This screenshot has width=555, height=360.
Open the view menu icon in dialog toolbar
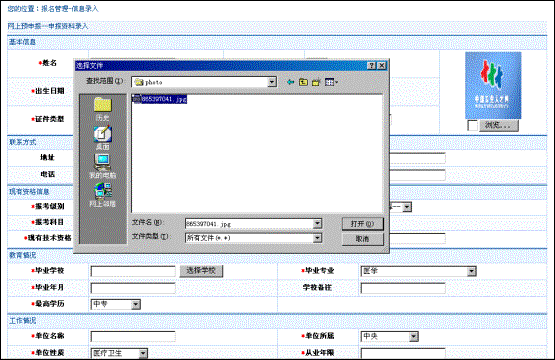coord(331,82)
